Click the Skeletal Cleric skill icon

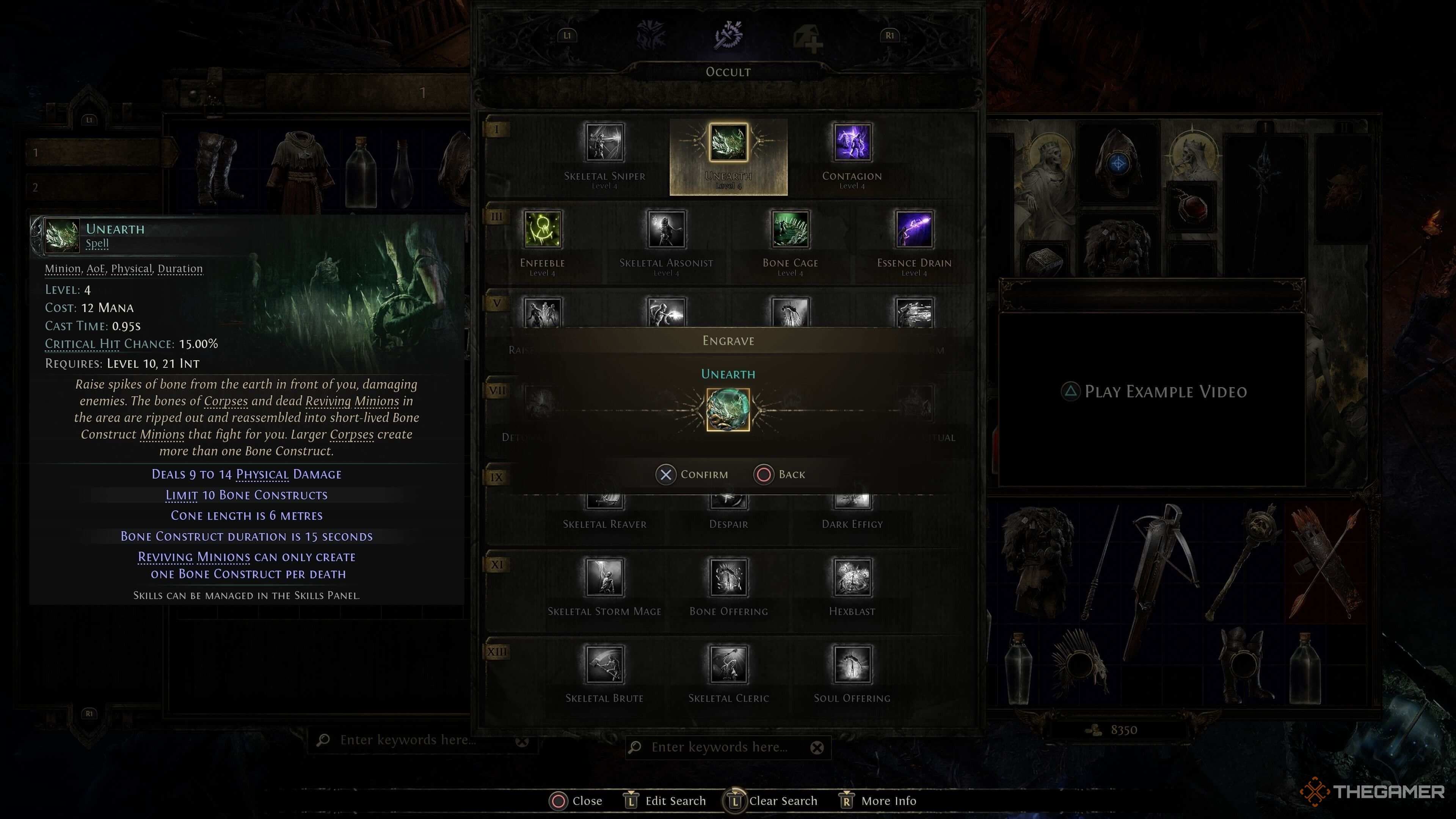(x=728, y=664)
